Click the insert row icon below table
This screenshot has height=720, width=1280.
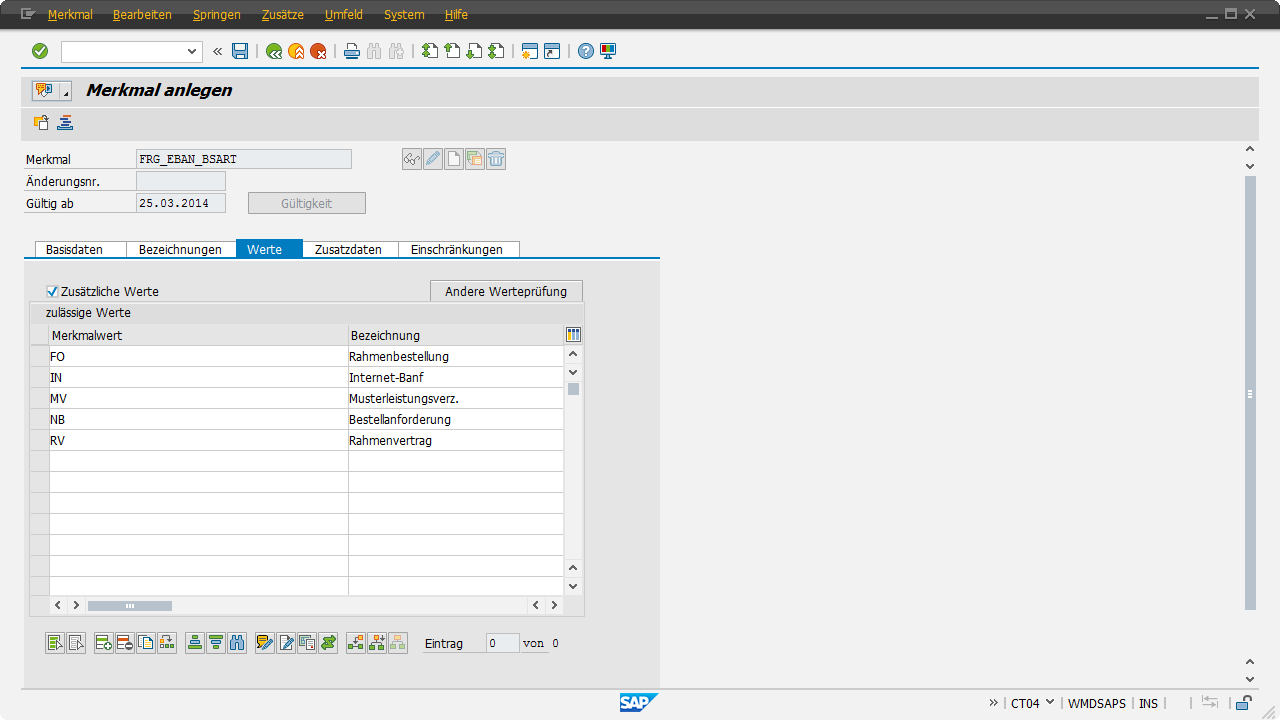pyautogui.click(x=103, y=643)
